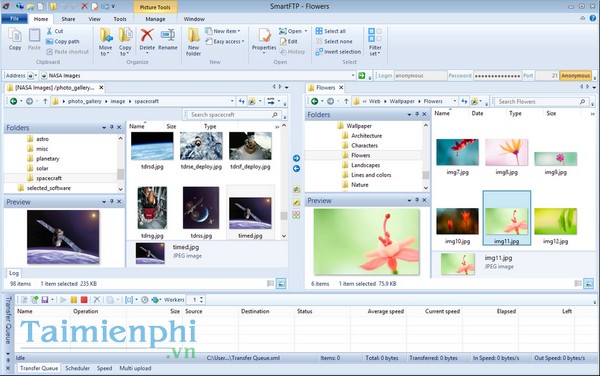Switch to details view under Flowers pane
This screenshot has height=376, width=600.
[x=578, y=283]
